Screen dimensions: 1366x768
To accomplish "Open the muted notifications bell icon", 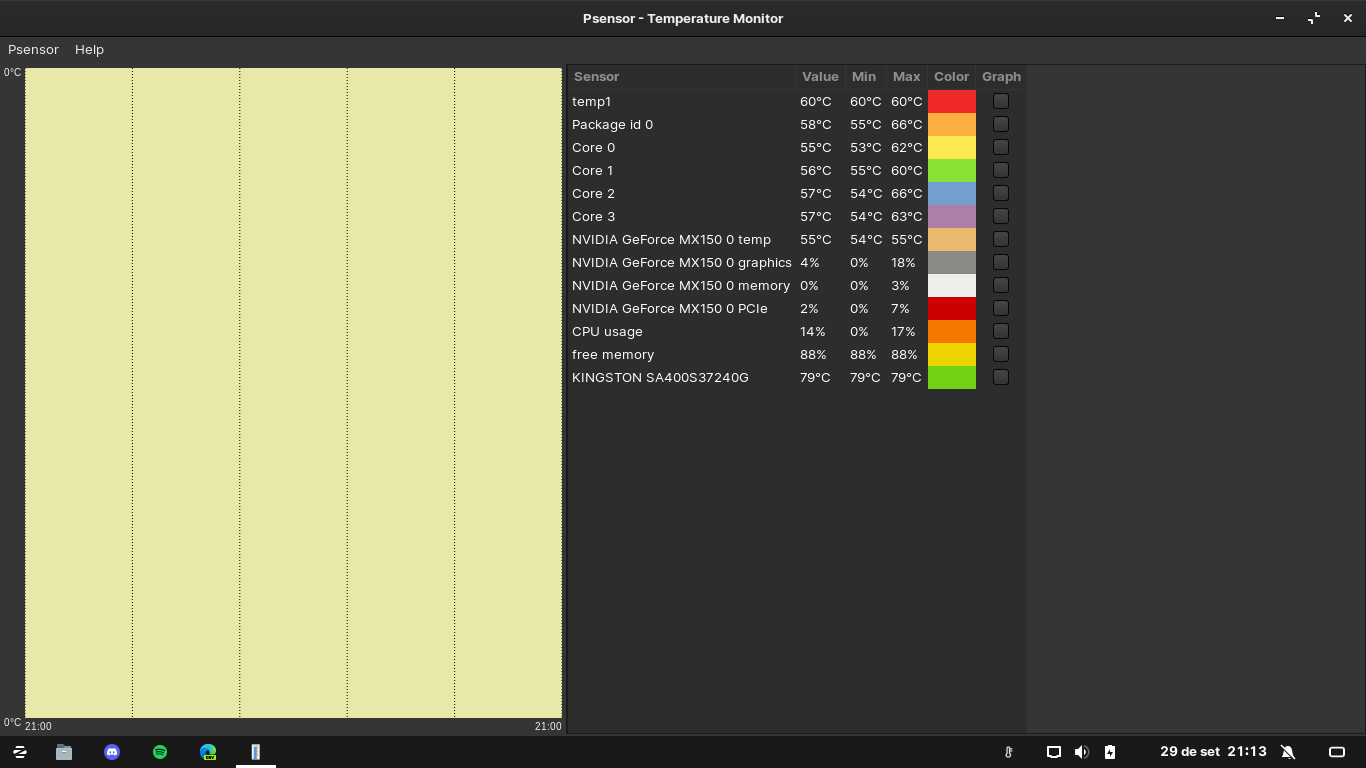I will click(1288, 752).
